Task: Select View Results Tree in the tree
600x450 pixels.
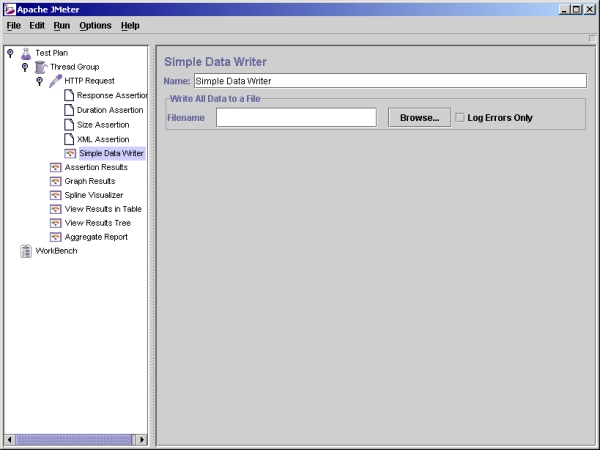Action: pos(104,223)
